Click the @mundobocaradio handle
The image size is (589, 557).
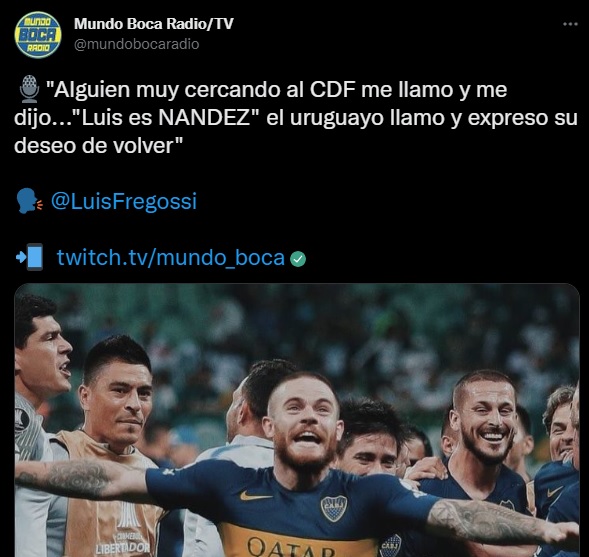(x=137, y=44)
